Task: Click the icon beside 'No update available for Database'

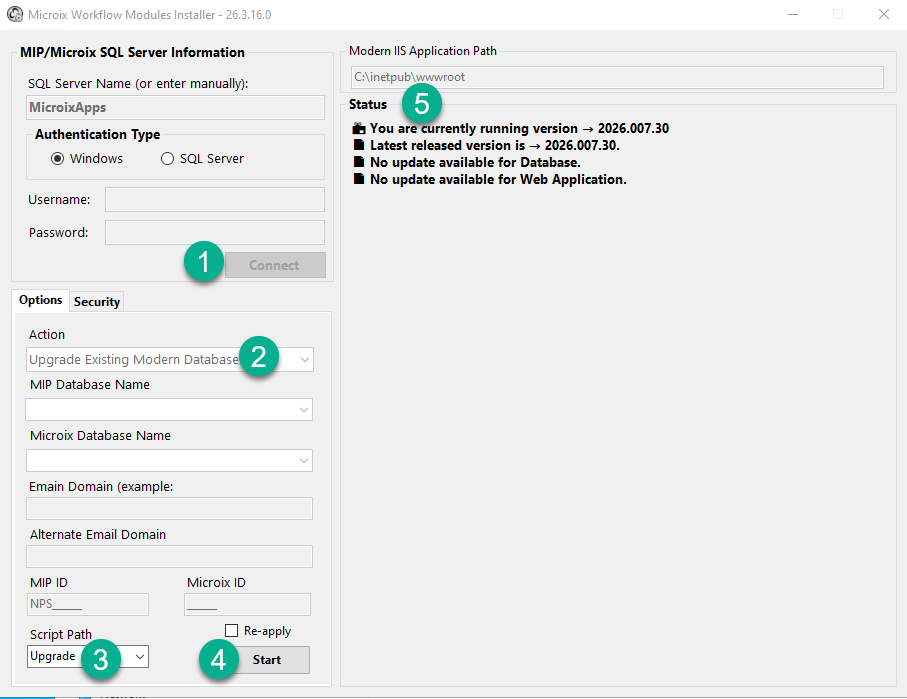Action: tap(359, 162)
